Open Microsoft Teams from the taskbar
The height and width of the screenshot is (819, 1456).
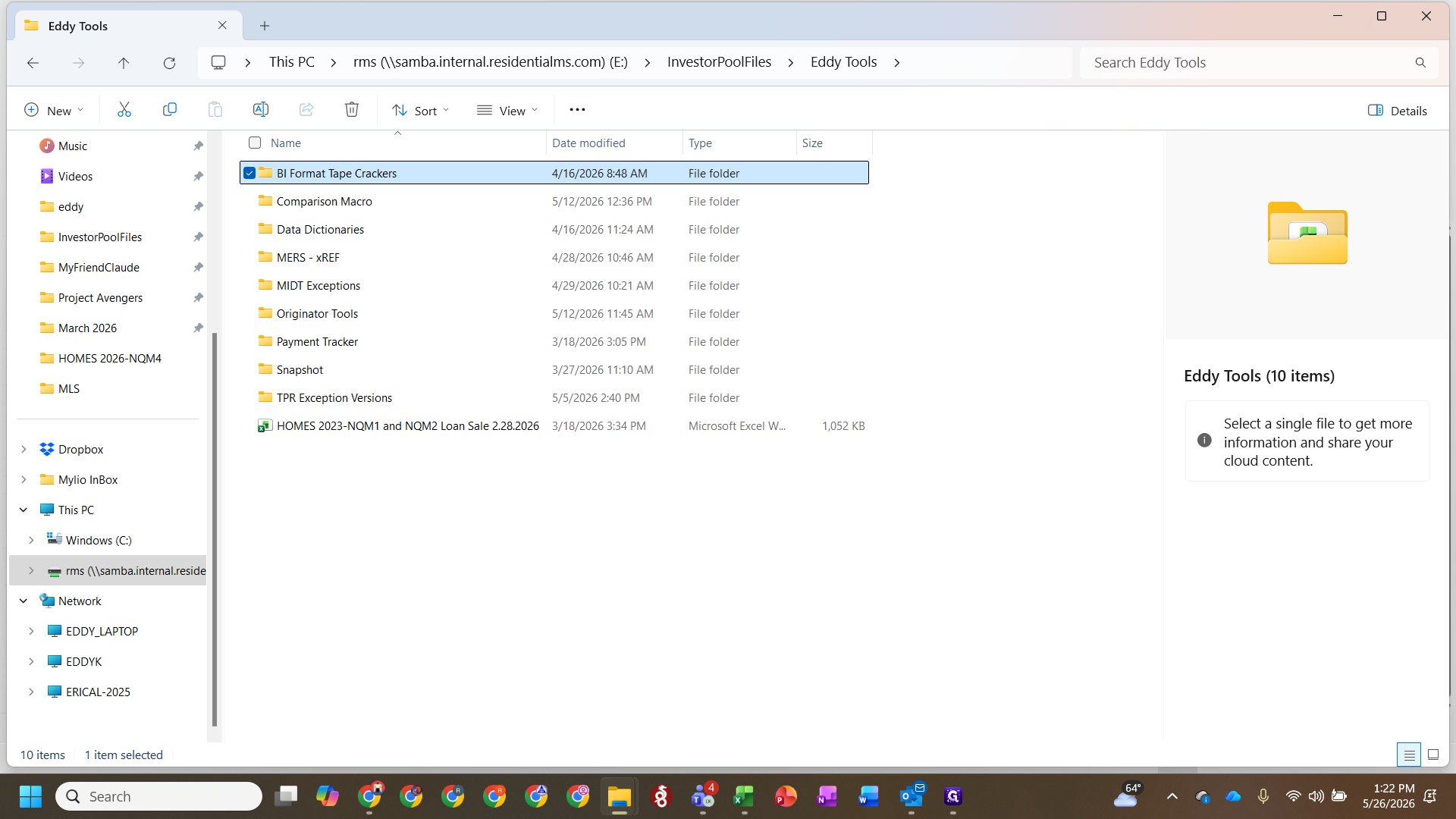click(x=702, y=796)
